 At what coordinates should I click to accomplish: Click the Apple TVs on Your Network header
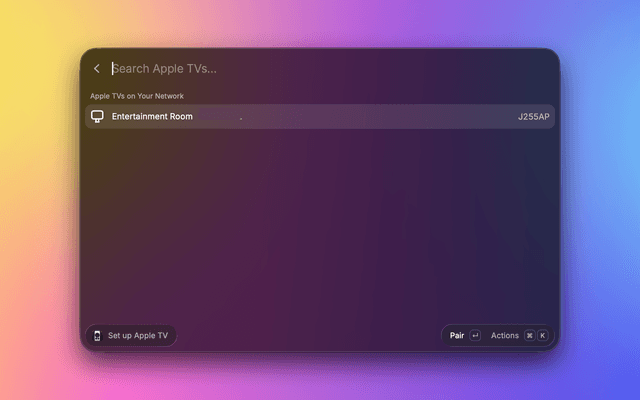pyautogui.click(x=137, y=96)
